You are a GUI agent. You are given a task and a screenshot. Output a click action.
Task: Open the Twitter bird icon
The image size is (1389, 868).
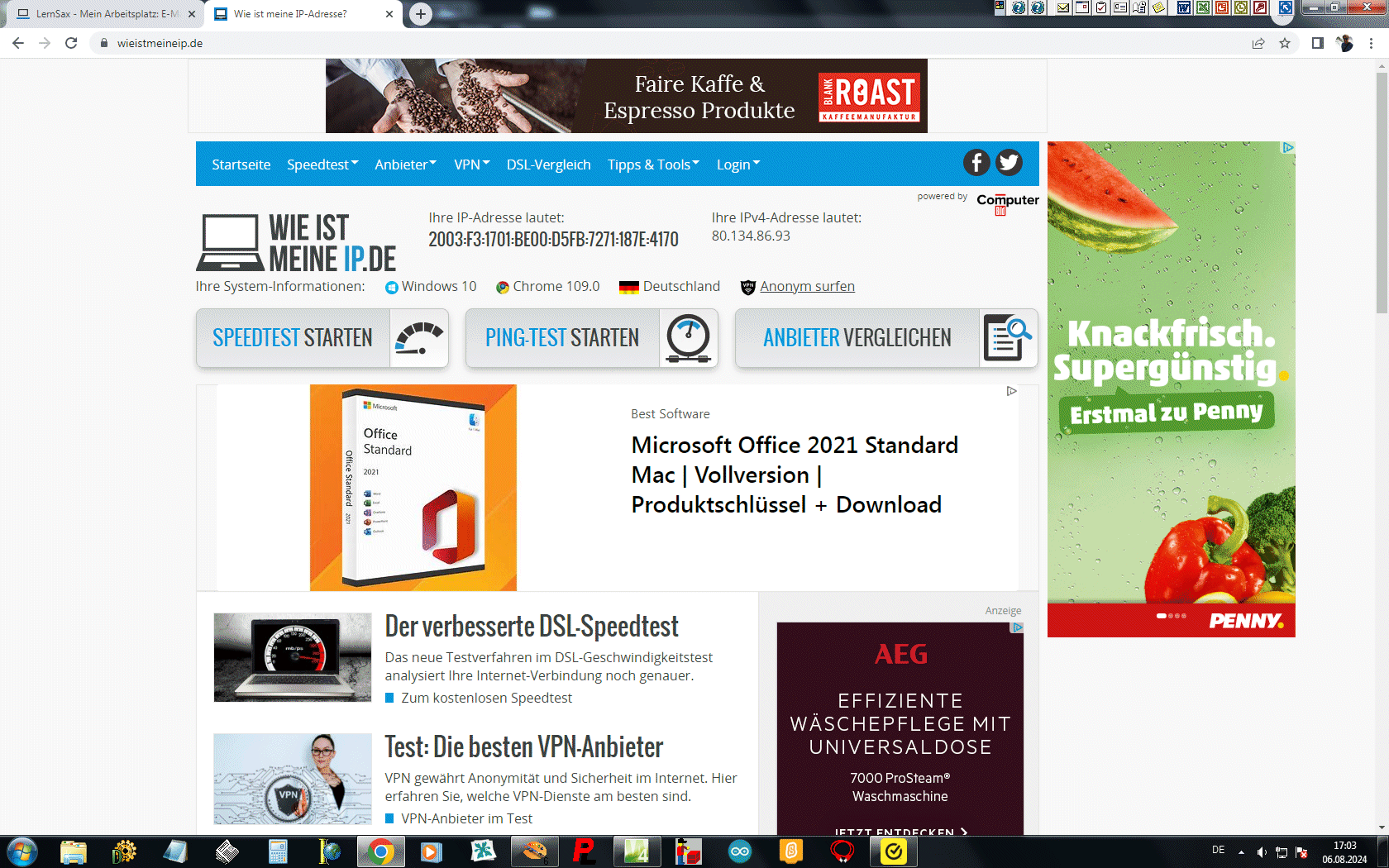click(1009, 163)
